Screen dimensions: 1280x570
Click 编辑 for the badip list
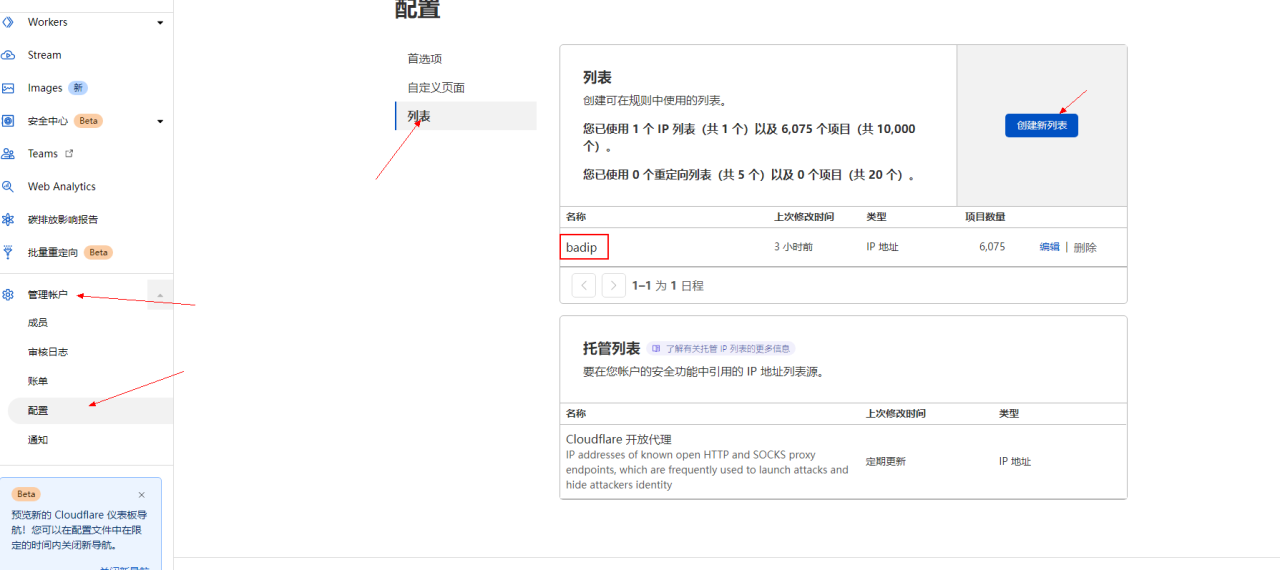(1049, 247)
